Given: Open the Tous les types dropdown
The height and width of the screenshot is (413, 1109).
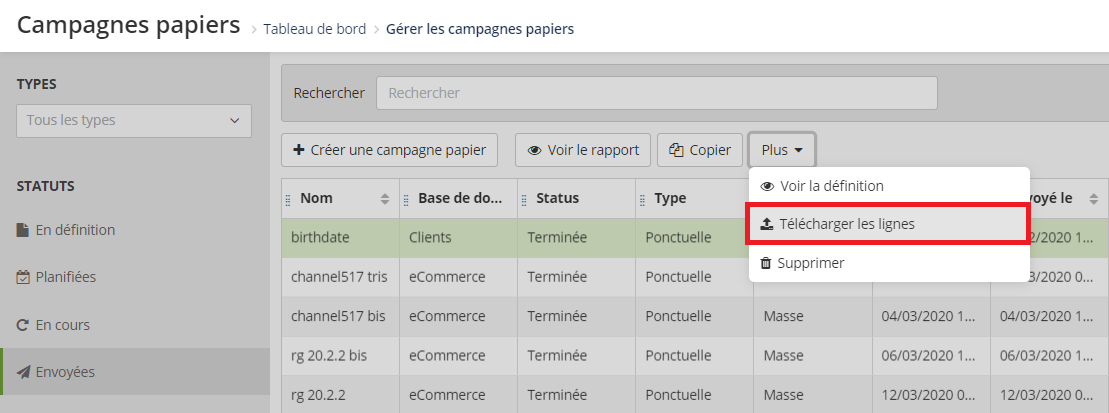Looking at the screenshot, I should point(133,120).
